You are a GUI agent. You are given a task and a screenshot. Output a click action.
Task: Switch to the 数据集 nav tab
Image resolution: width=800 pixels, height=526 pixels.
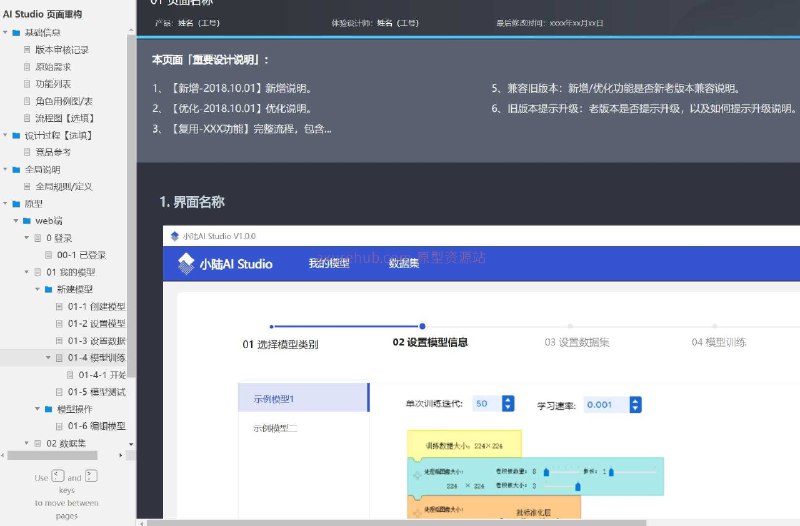pyautogui.click(x=404, y=263)
